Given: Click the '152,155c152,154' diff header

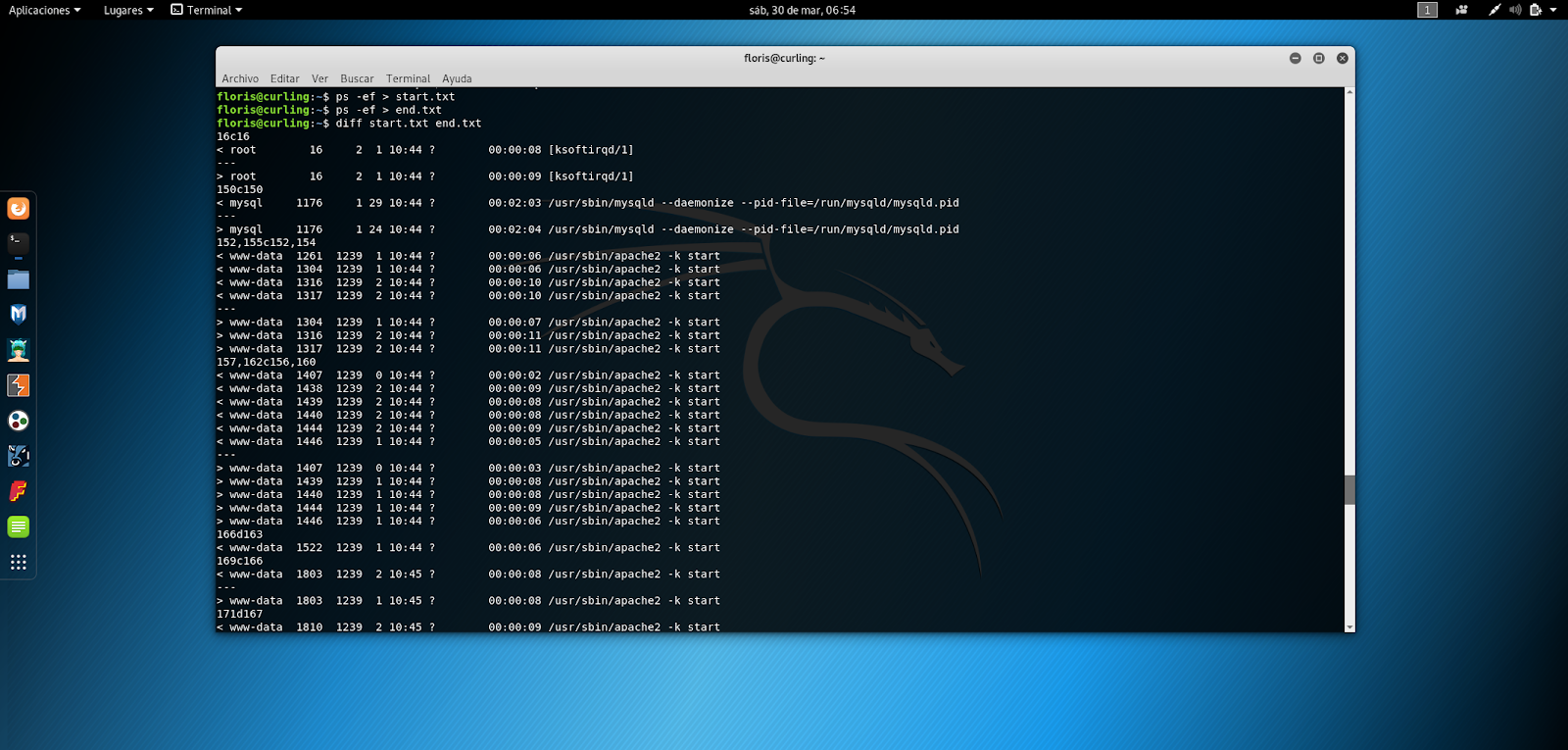Looking at the screenshot, I should click(266, 242).
